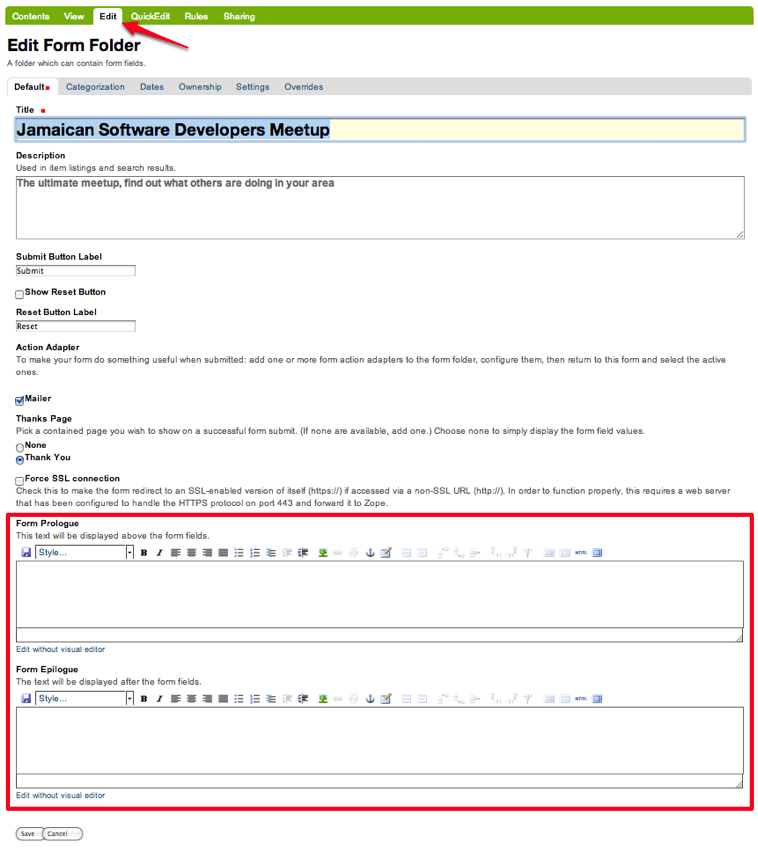Uncheck the Mailer action adapter
Screen dimensions: 758x851
[20, 400]
